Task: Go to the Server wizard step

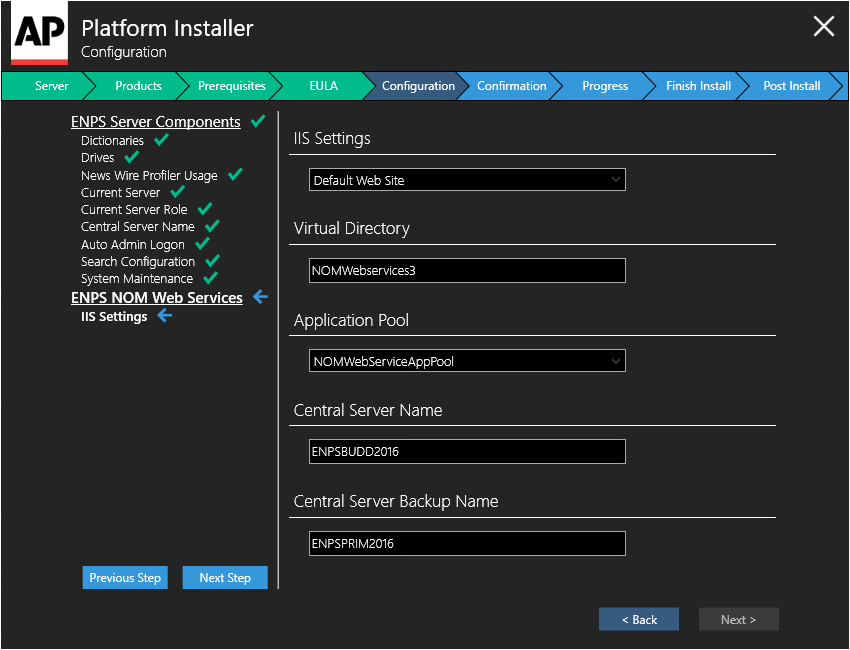Action: click(51, 86)
